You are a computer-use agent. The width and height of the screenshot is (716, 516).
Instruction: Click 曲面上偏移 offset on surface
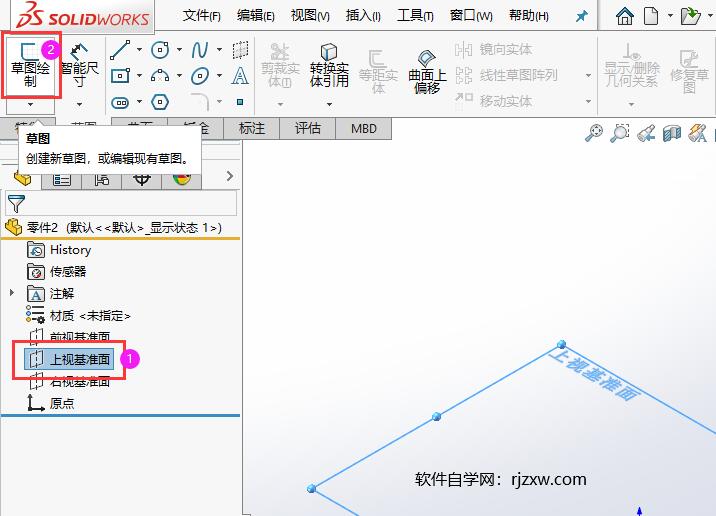(427, 71)
